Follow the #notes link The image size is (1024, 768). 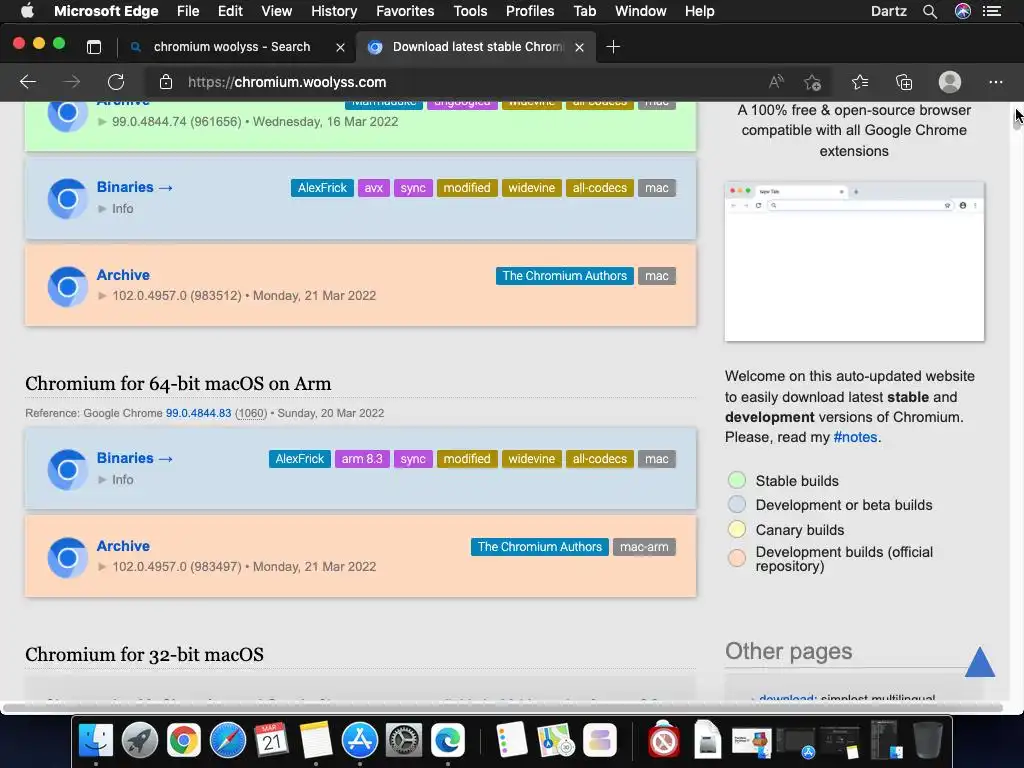pos(856,437)
